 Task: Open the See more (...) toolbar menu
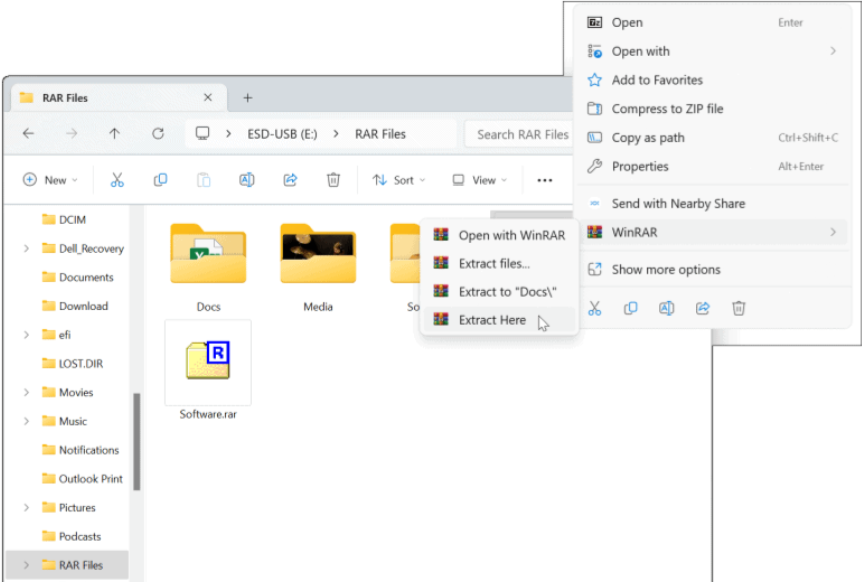(545, 179)
